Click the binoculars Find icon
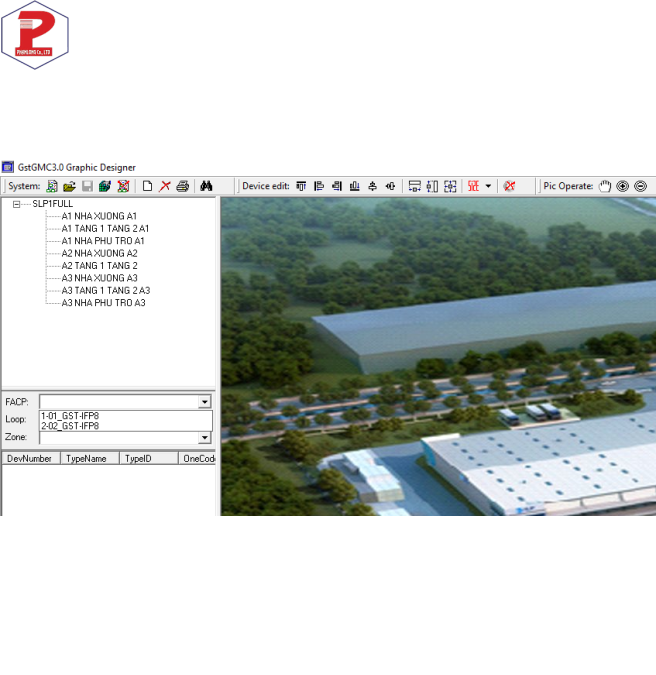 (x=206, y=186)
